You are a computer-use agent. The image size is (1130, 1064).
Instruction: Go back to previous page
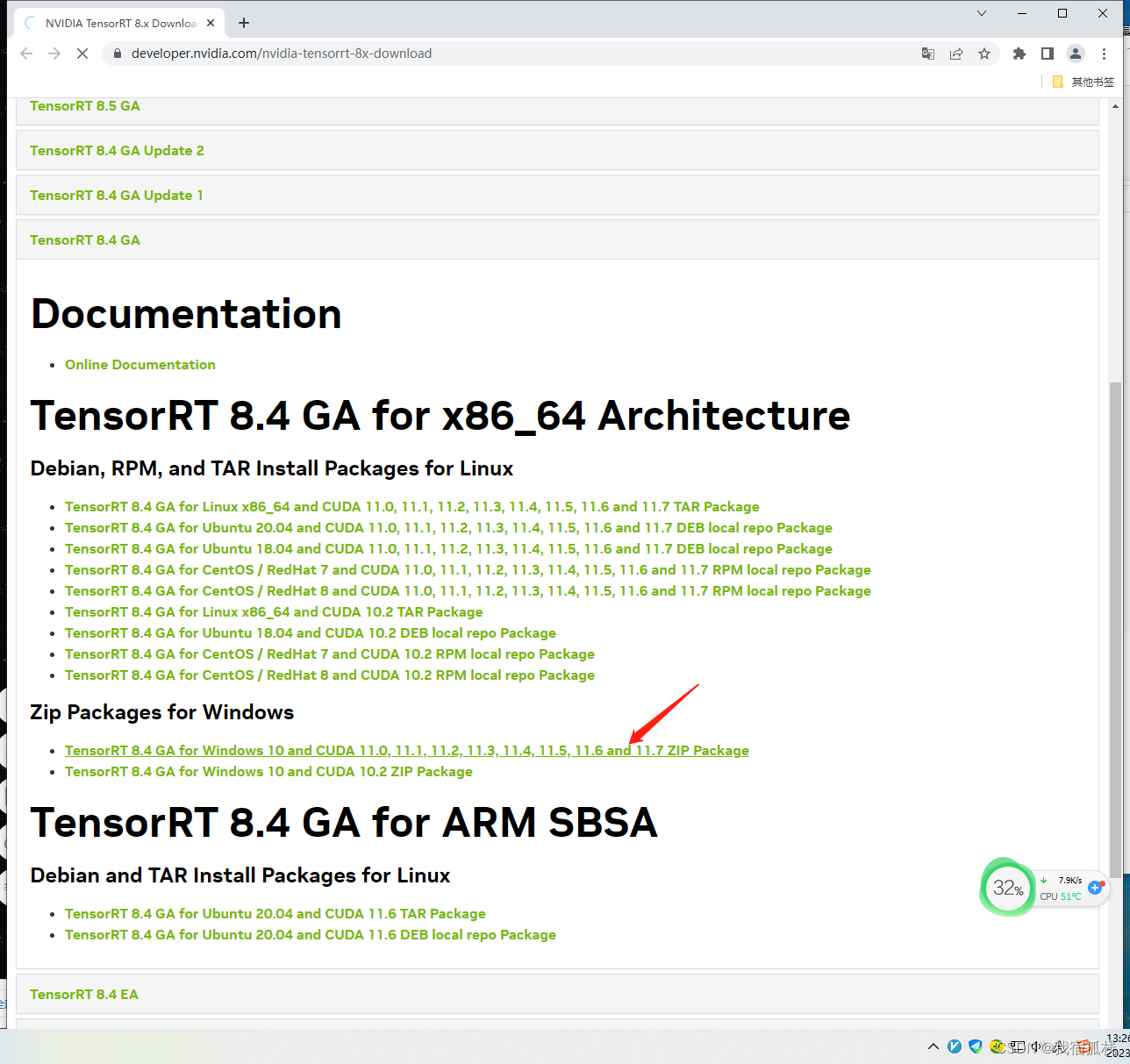(x=26, y=54)
